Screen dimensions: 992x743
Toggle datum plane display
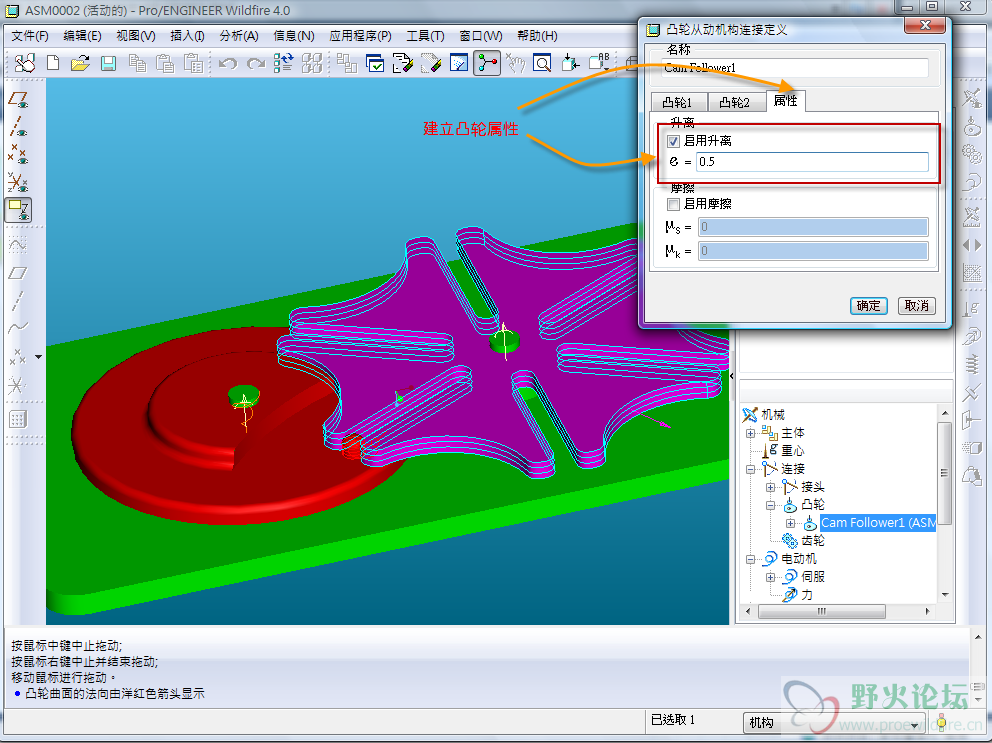pos(18,99)
